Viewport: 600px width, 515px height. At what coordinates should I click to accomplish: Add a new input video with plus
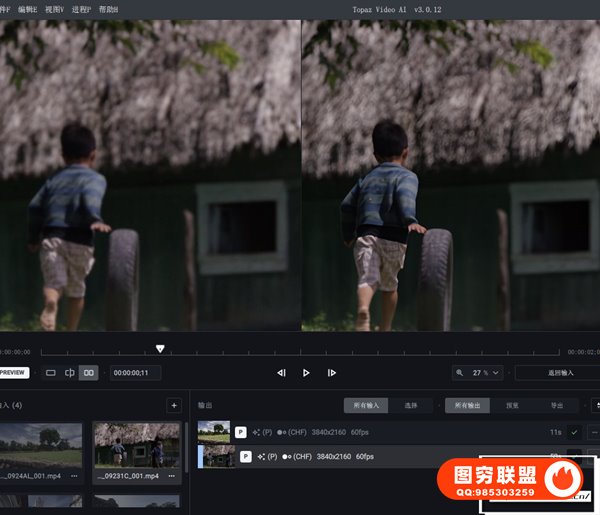(x=174, y=405)
